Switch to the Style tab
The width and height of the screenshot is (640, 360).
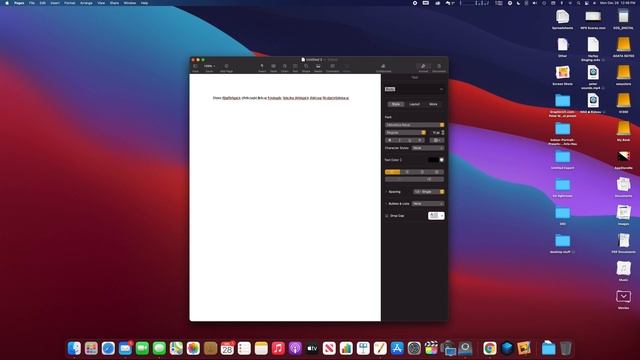tap(396, 104)
